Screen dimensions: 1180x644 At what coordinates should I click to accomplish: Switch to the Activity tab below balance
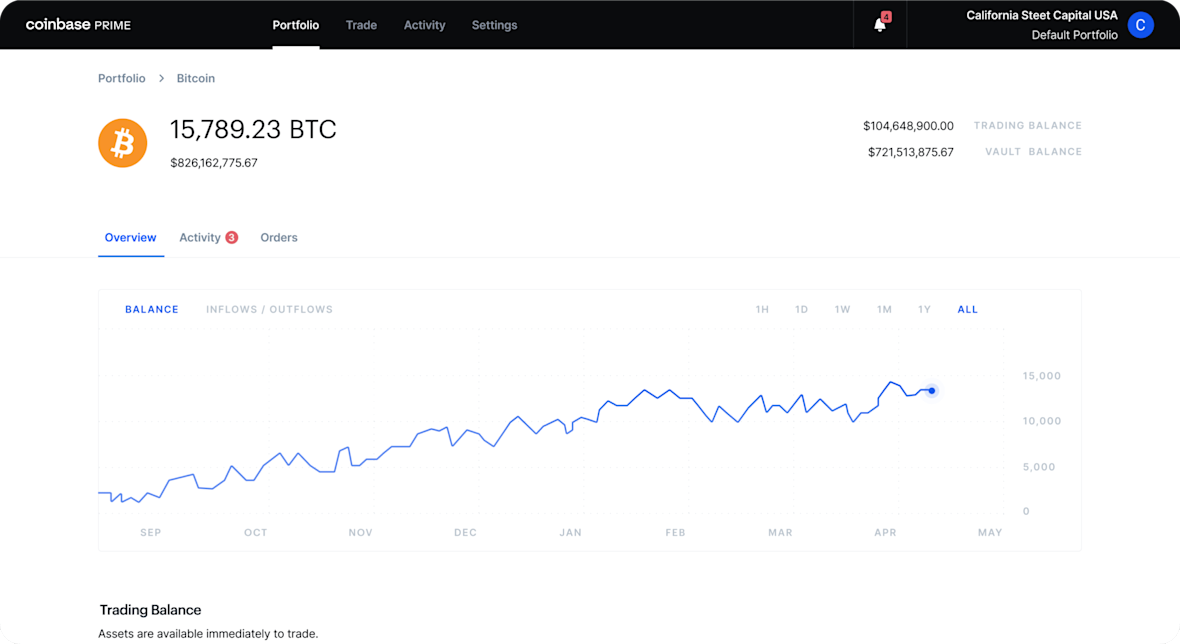tap(199, 238)
